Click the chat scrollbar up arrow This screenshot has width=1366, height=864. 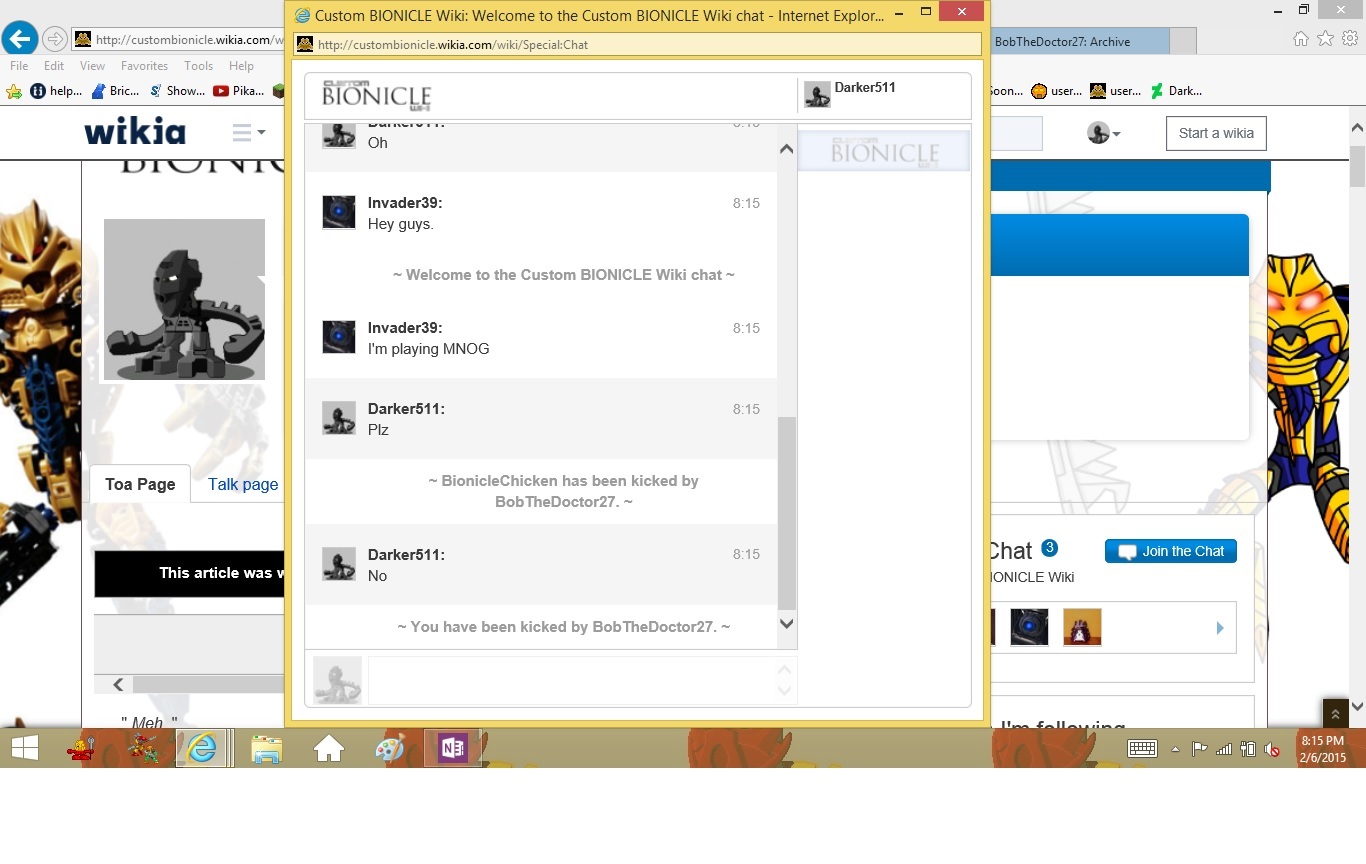pyautogui.click(x=786, y=149)
